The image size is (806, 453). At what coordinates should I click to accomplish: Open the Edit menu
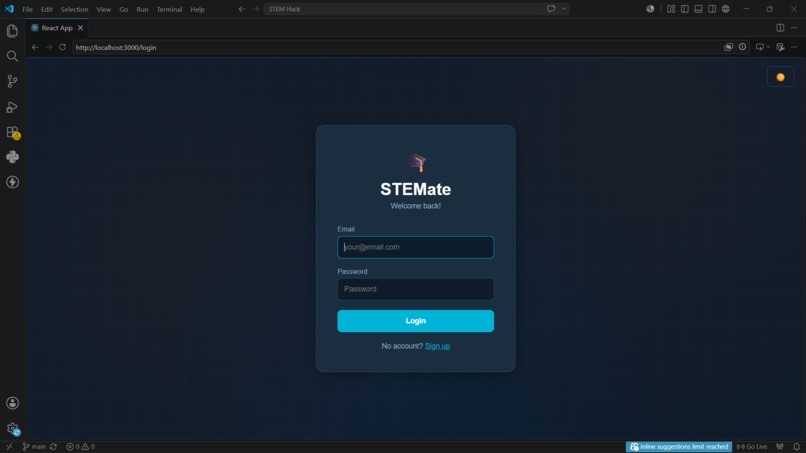46,9
